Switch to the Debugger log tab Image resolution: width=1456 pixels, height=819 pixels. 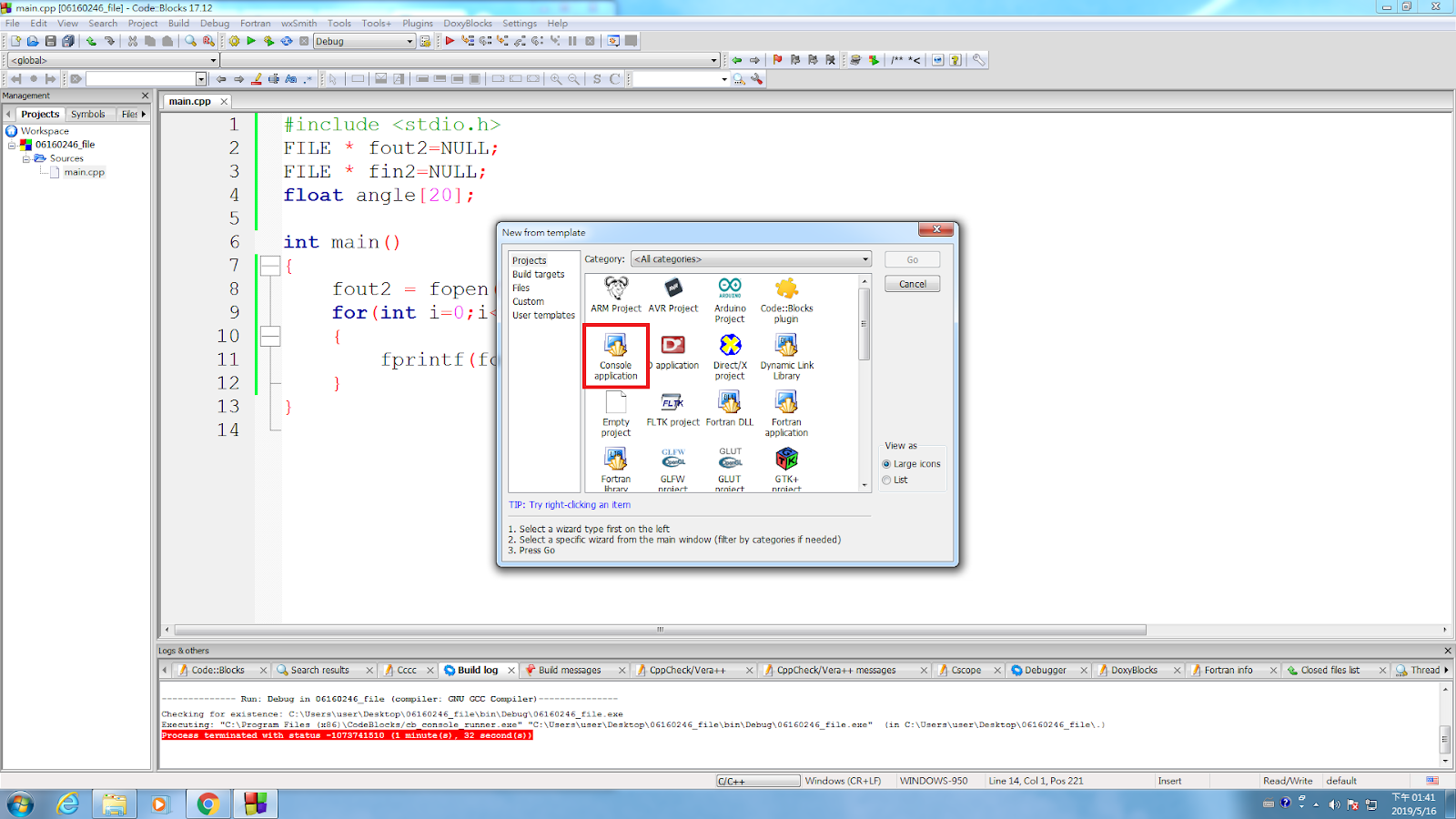coord(1046,670)
